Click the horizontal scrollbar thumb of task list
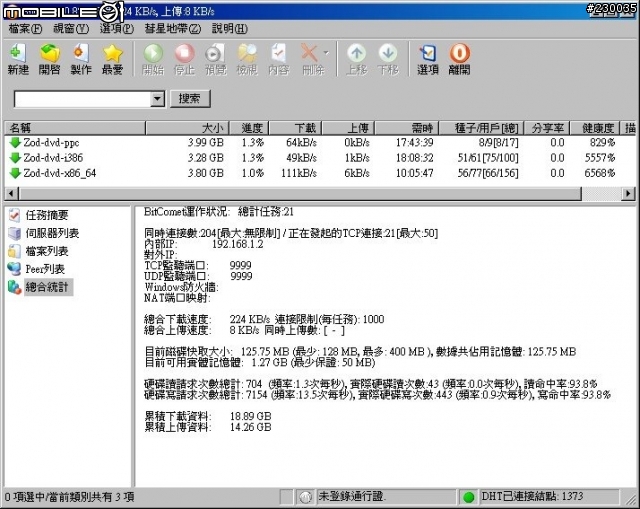Viewport: 640px width, 509px height. point(300,193)
